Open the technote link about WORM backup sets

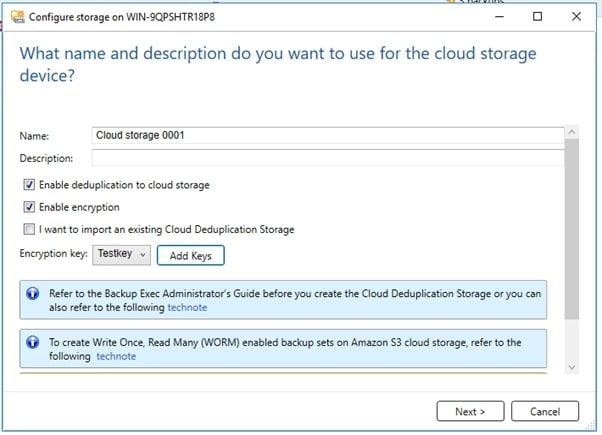coord(116,356)
